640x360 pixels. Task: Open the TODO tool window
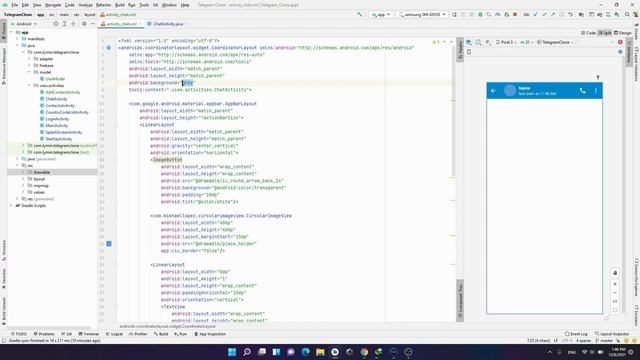tap(19, 334)
